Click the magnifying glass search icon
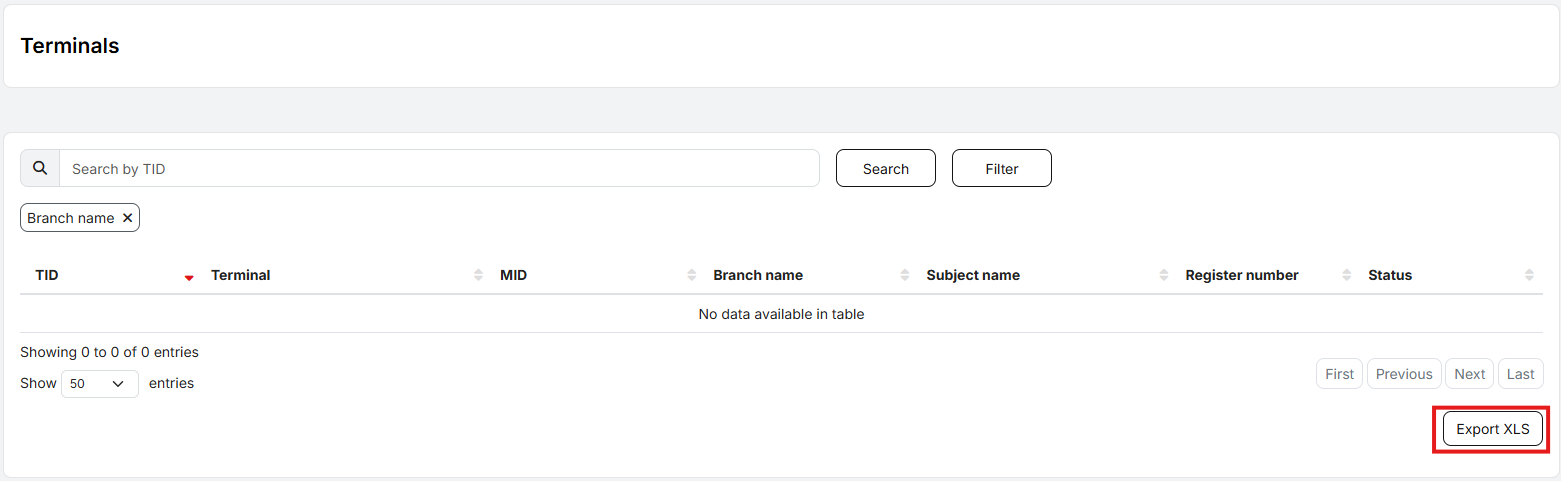This screenshot has width=1561, height=481. point(40,168)
